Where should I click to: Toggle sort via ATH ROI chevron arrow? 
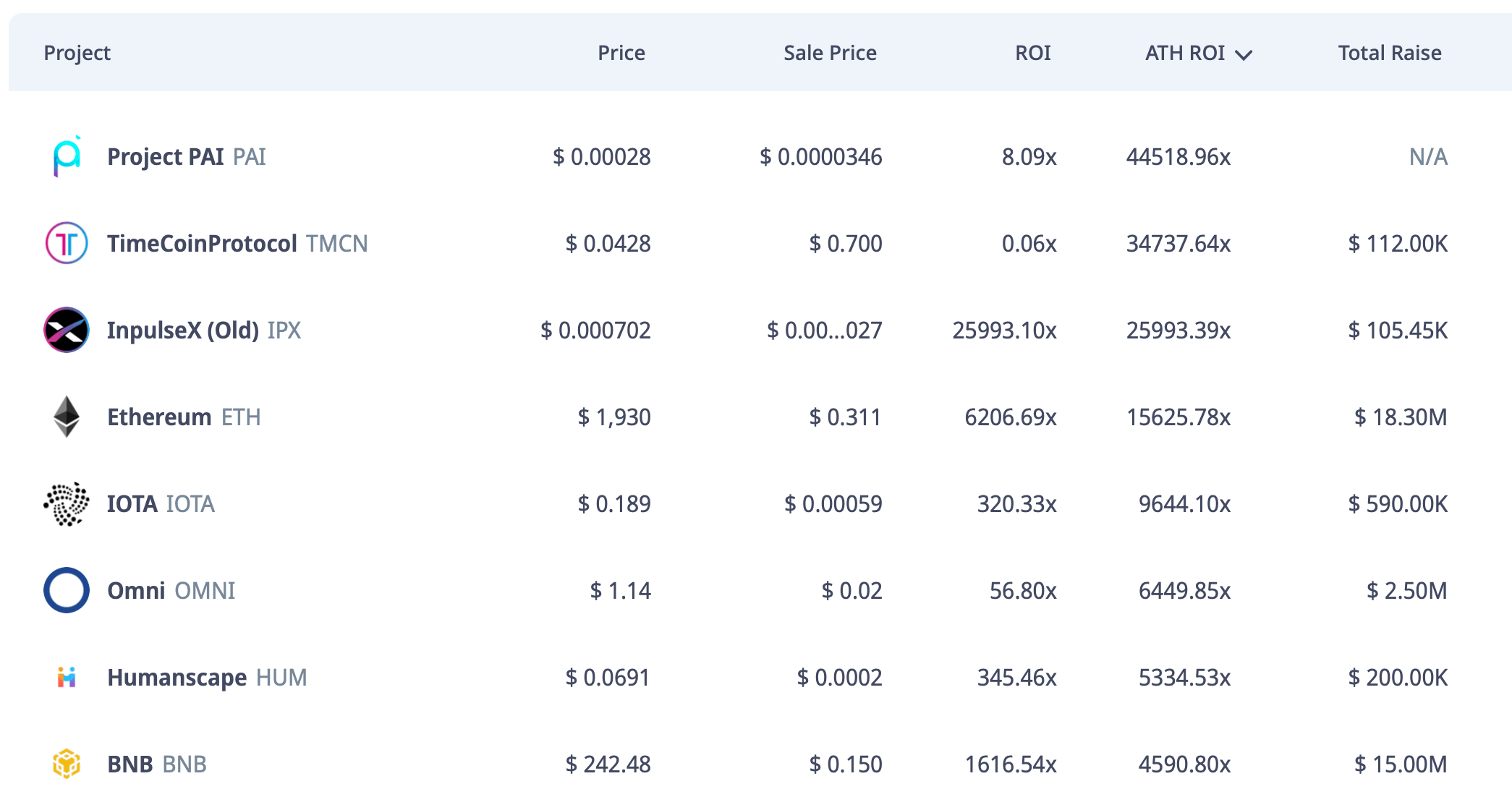pyautogui.click(x=1244, y=55)
